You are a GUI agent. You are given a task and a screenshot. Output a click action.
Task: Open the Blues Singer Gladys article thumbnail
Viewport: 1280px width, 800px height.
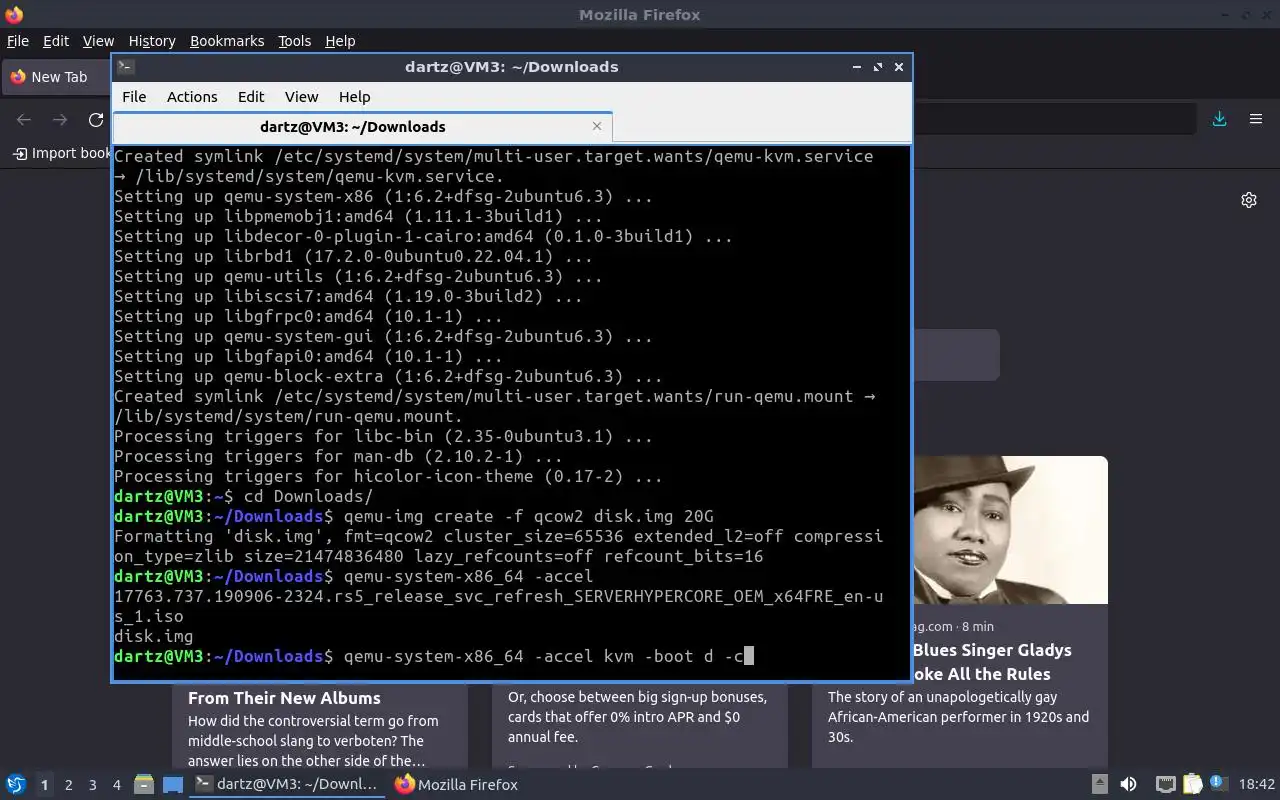click(1010, 530)
